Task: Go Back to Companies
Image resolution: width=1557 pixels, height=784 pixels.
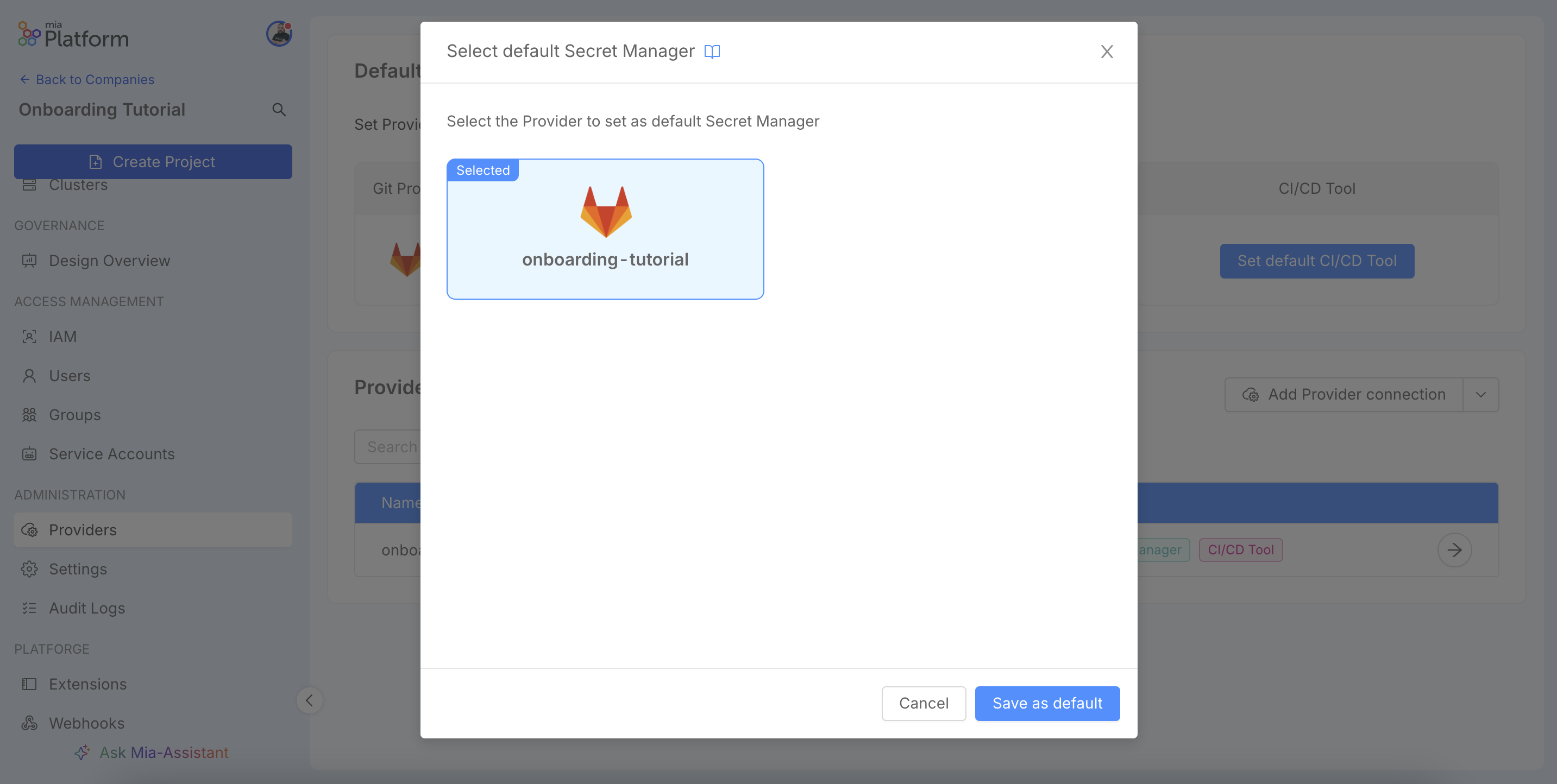Action: pyautogui.click(x=86, y=79)
